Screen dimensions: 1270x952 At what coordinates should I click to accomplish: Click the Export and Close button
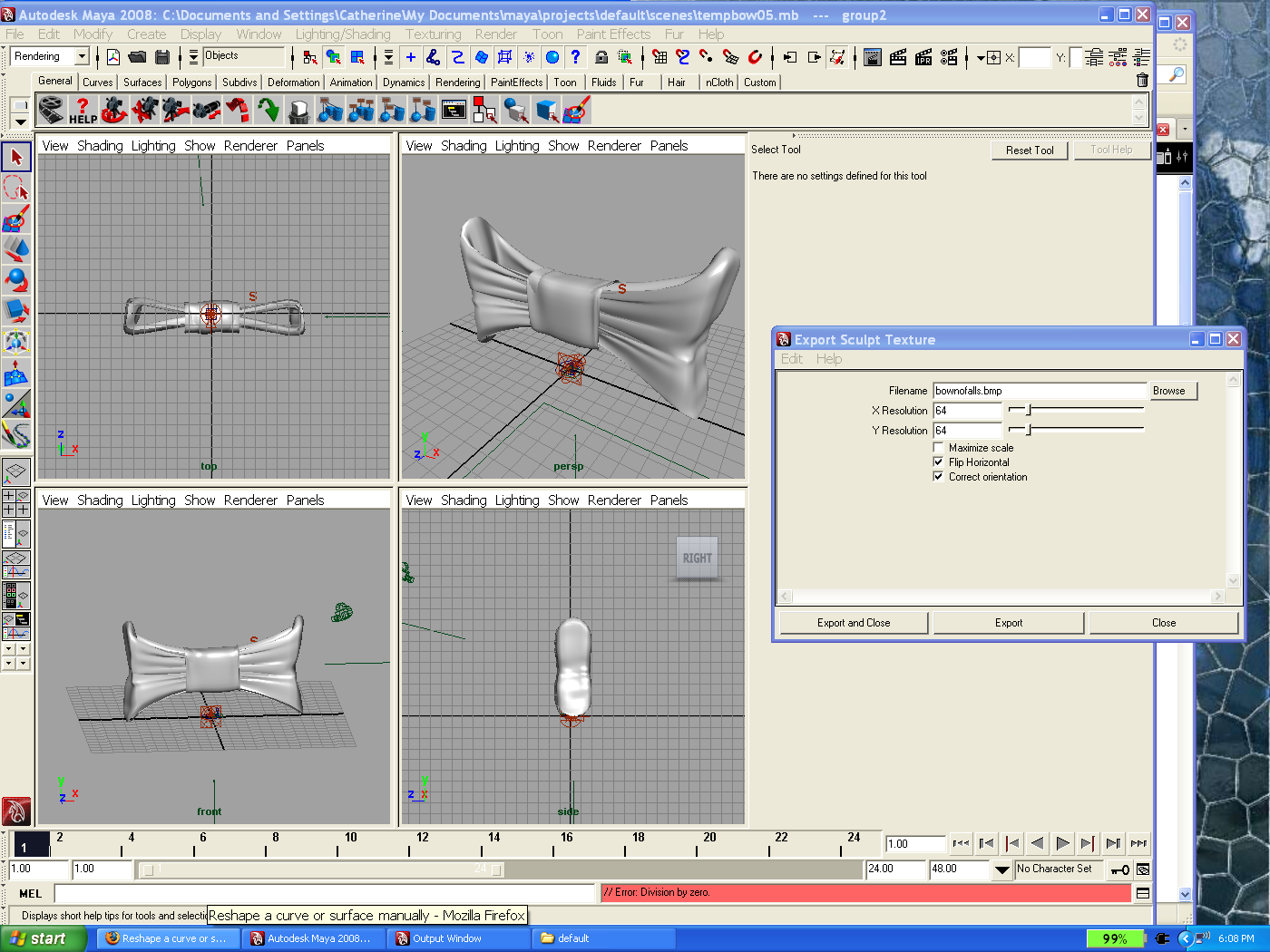tap(853, 623)
